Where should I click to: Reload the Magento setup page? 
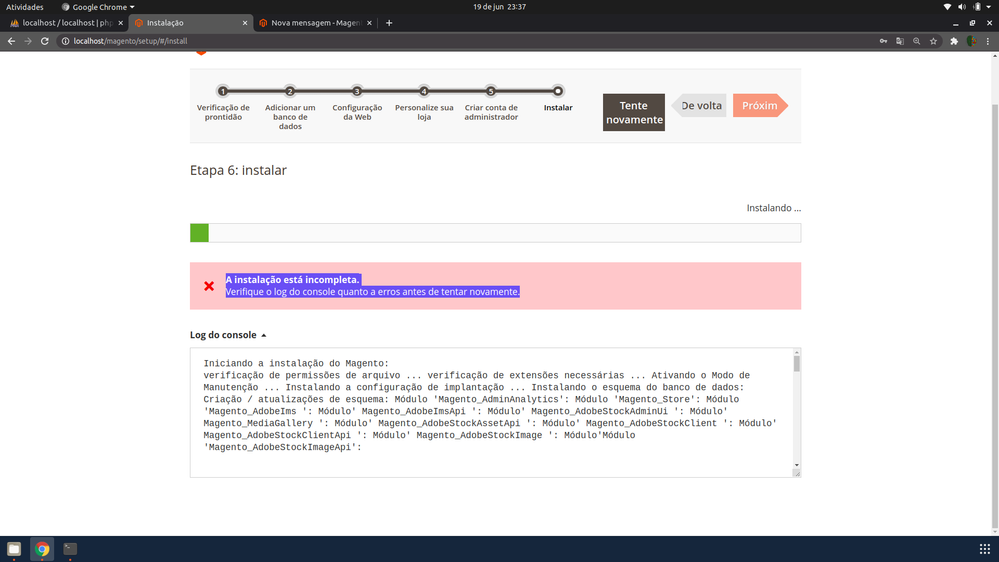tap(45, 41)
